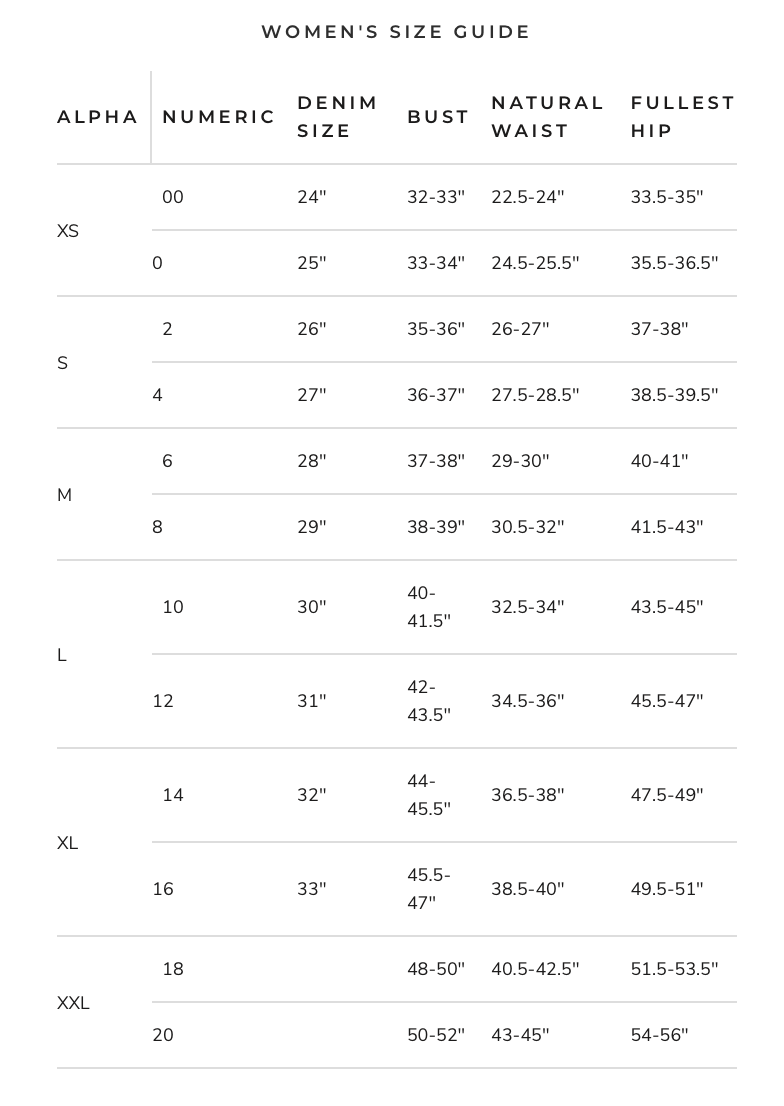The height and width of the screenshot is (1106, 784).
Task: Click the NATURAL WAIST column header
Action: [x=548, y=117]
